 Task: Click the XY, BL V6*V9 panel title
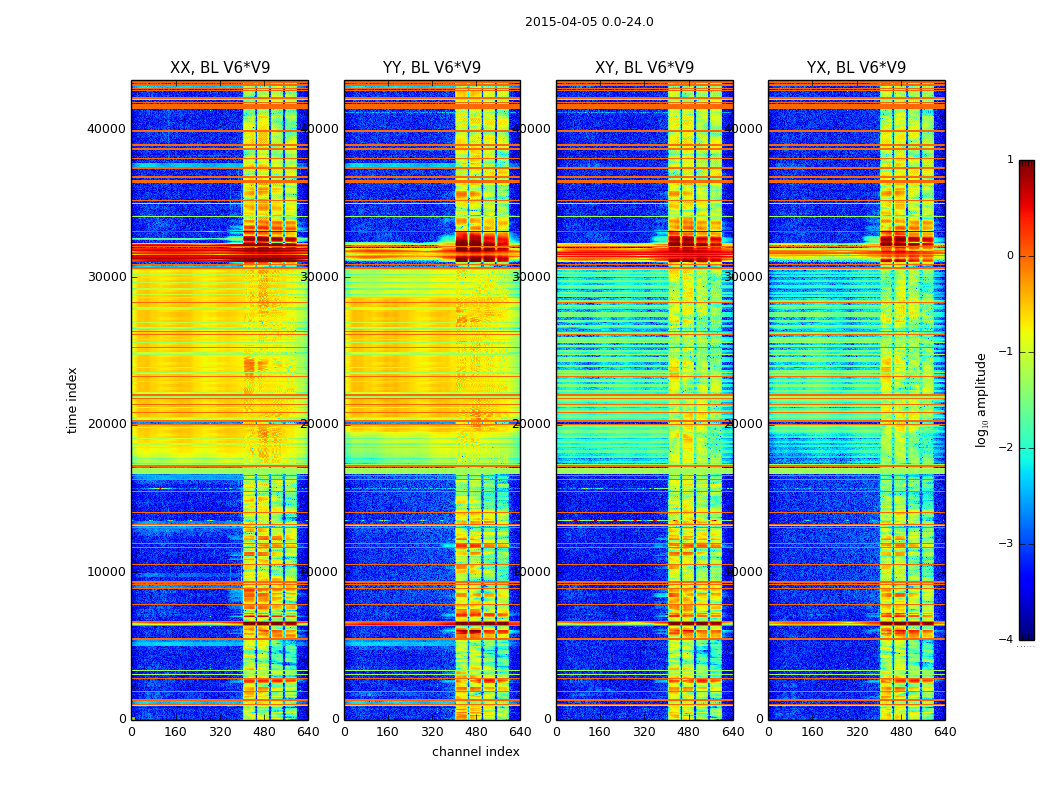(644, 68)
